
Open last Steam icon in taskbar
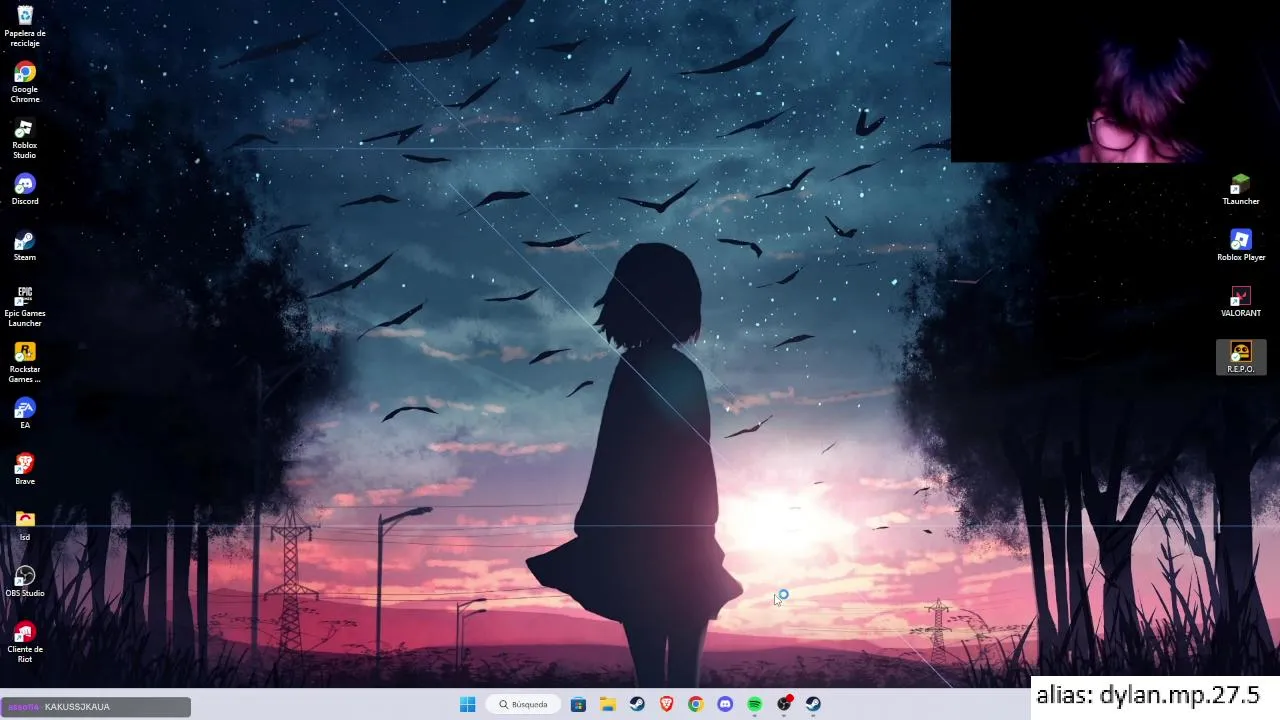[814, 704]
